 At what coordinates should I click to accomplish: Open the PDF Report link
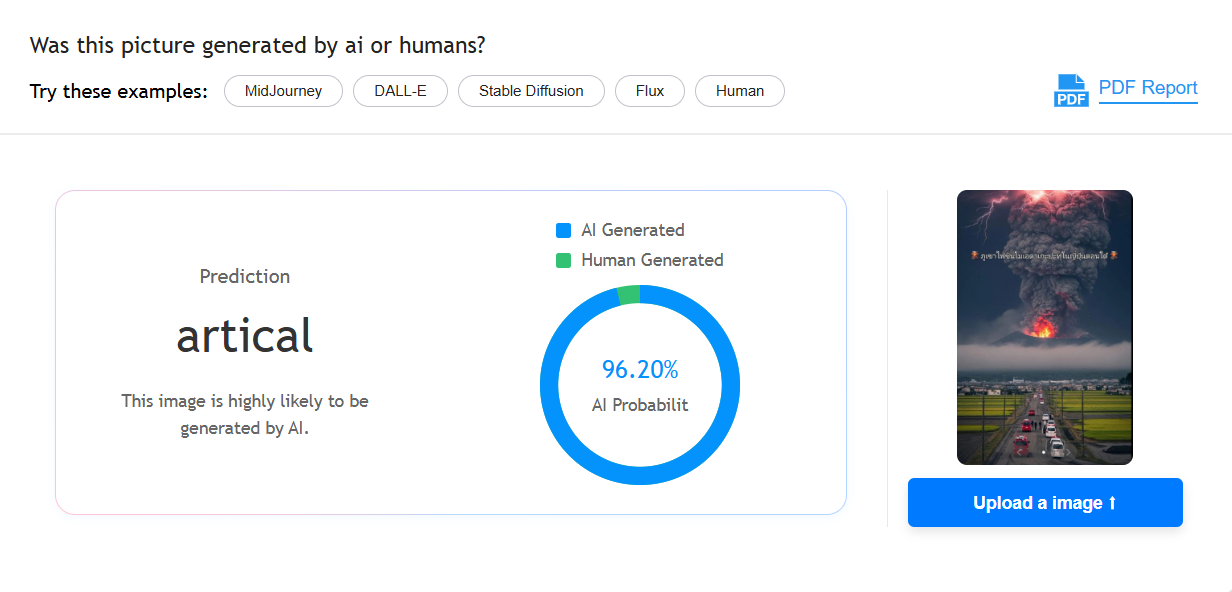tap(1148, 88)
